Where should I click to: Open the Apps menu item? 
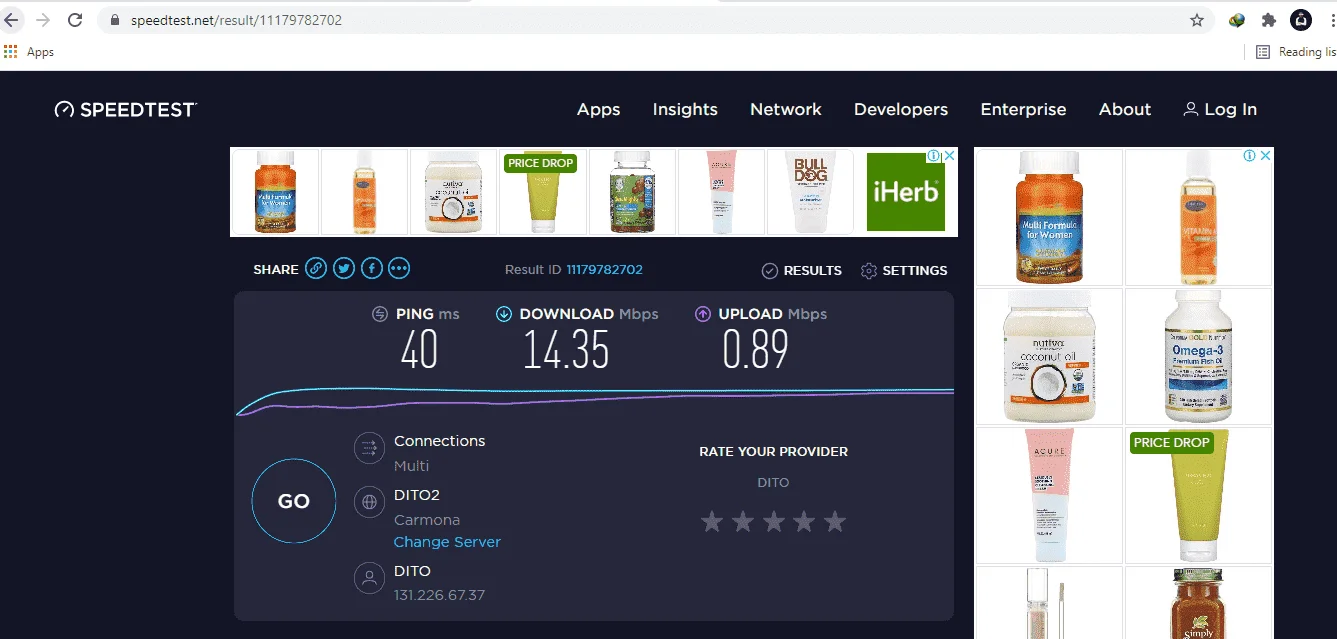(x=598, y=109)
